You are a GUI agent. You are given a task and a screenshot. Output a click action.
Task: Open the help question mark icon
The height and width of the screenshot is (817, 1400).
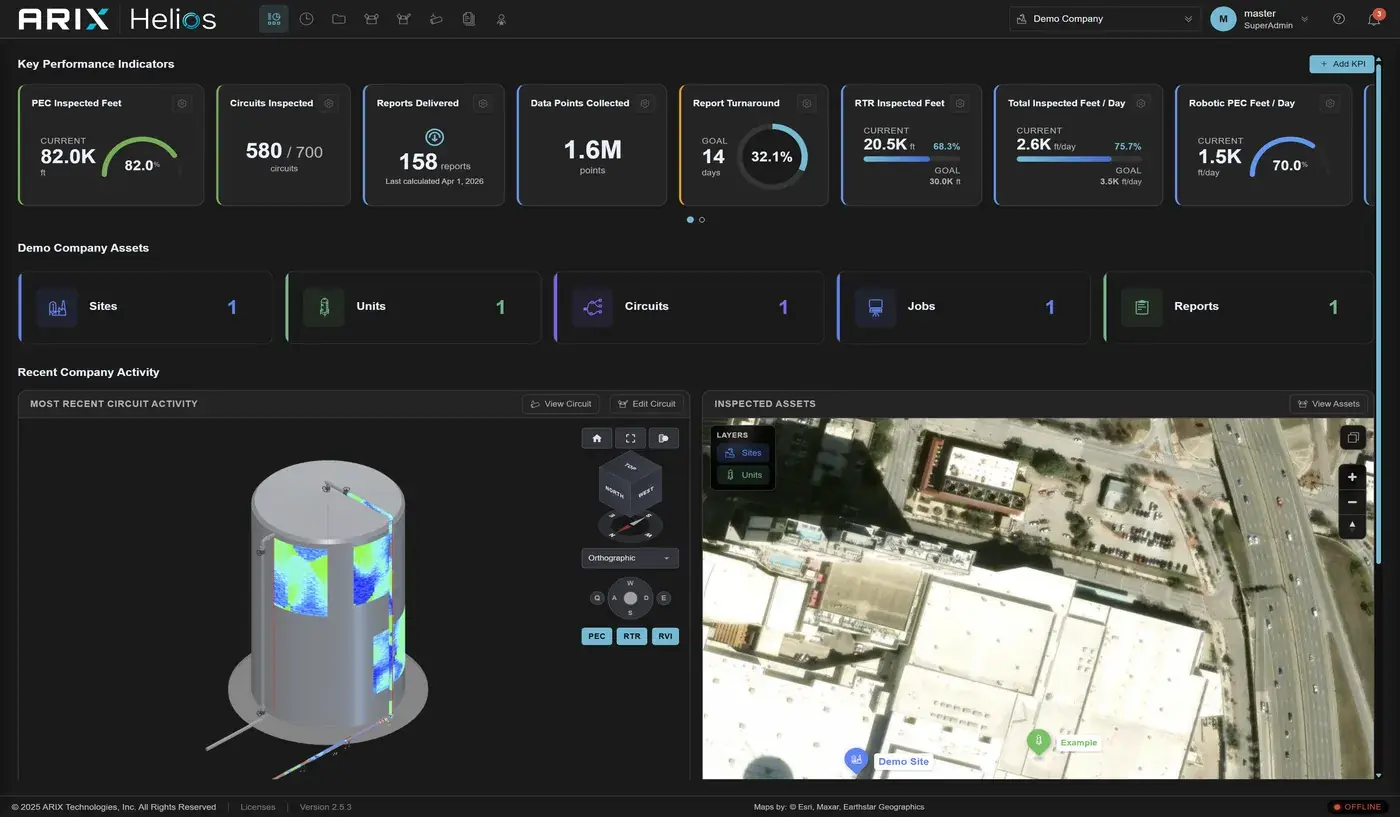1339,19
